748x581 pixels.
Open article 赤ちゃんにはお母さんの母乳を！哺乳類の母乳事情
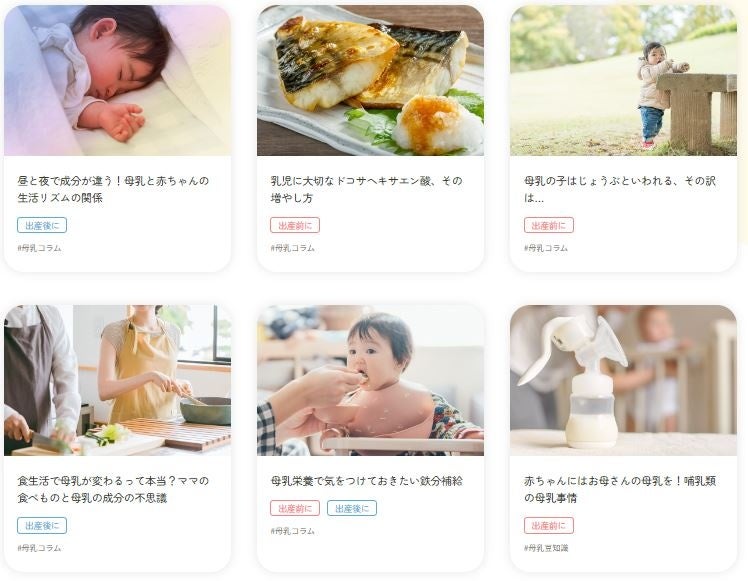click(x=620, y=489)
